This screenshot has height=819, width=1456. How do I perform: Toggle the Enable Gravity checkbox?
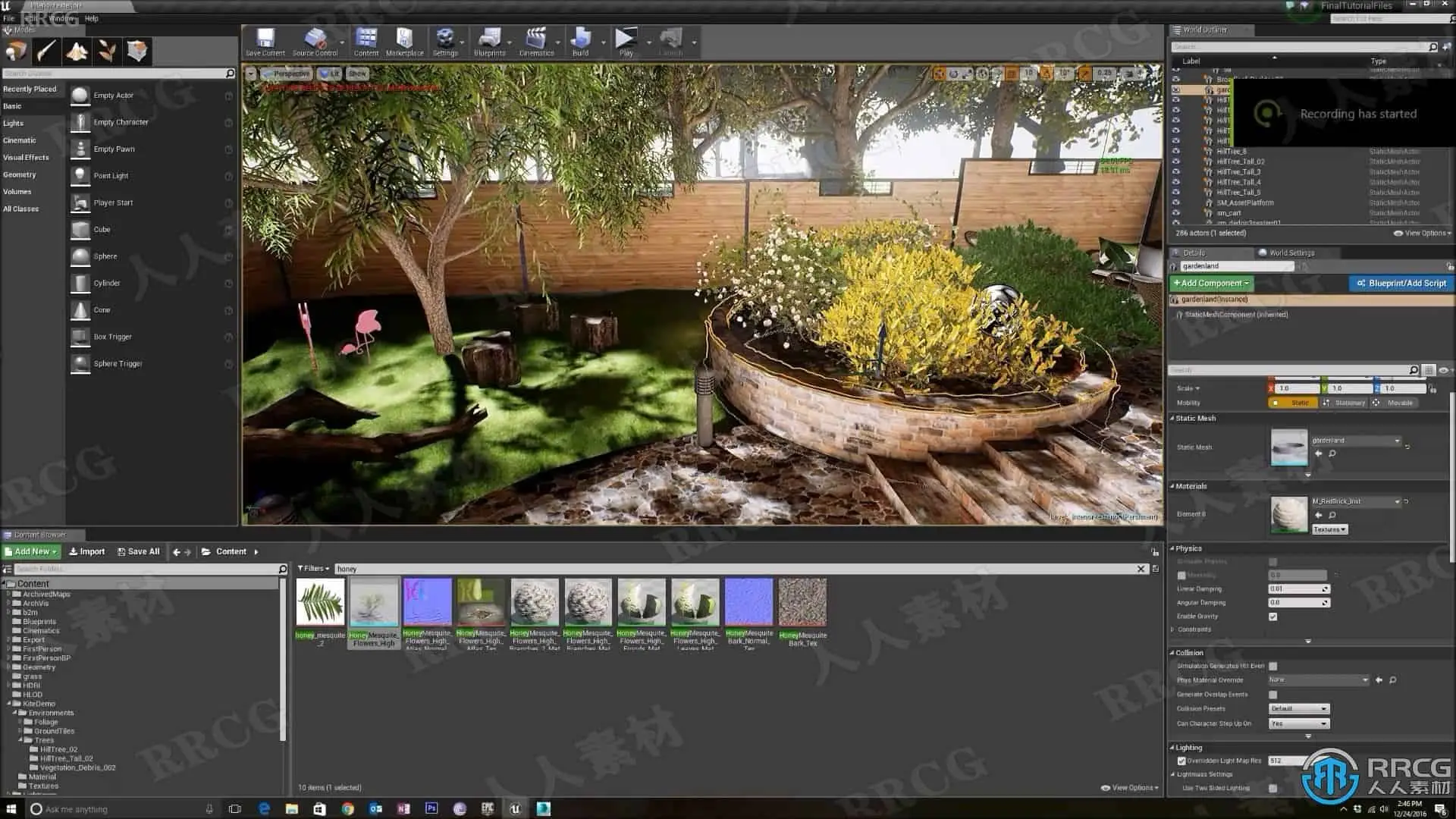coord(1273,617)
